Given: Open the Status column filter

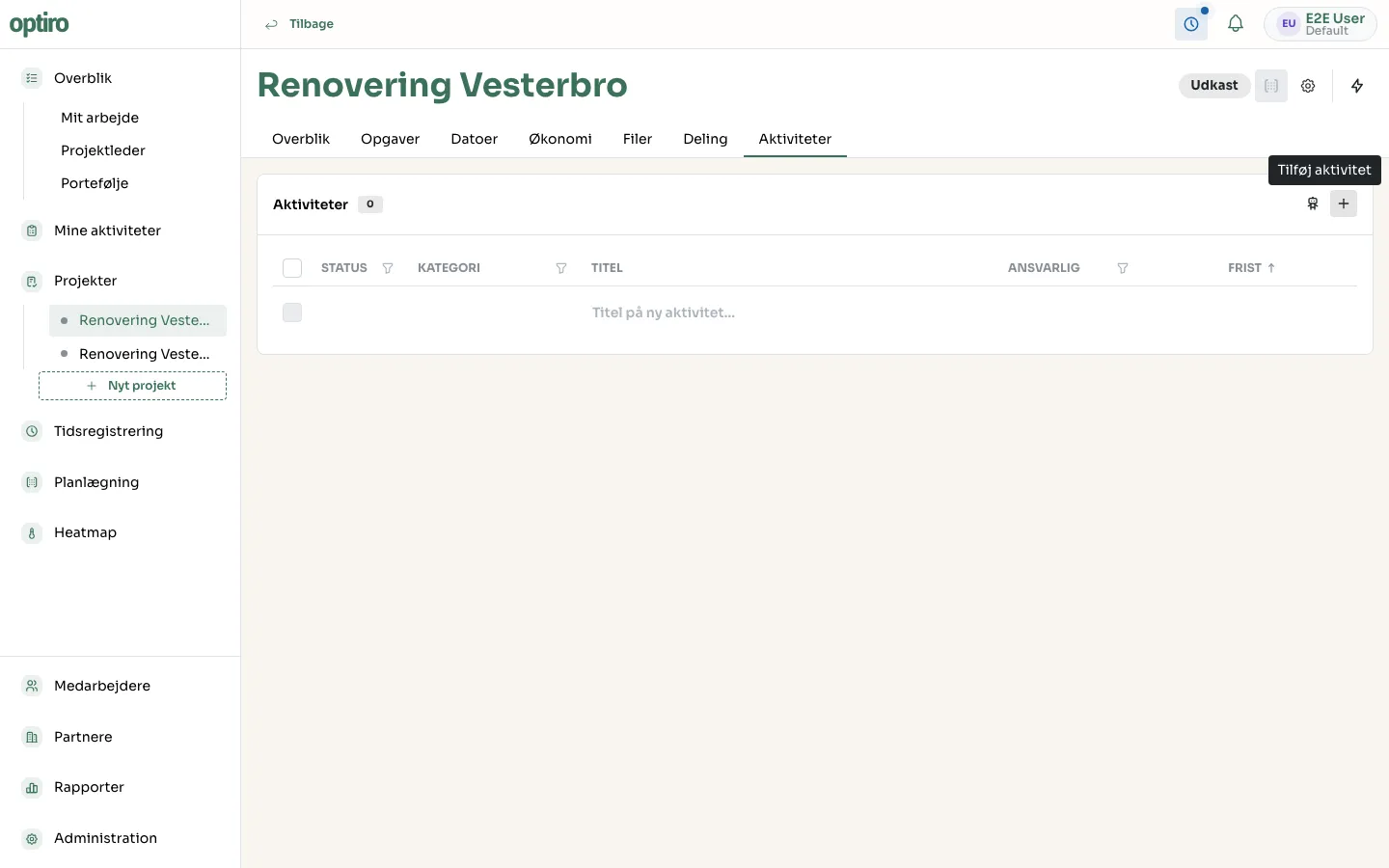Looking at the screenshot, I should coord(388,268).
